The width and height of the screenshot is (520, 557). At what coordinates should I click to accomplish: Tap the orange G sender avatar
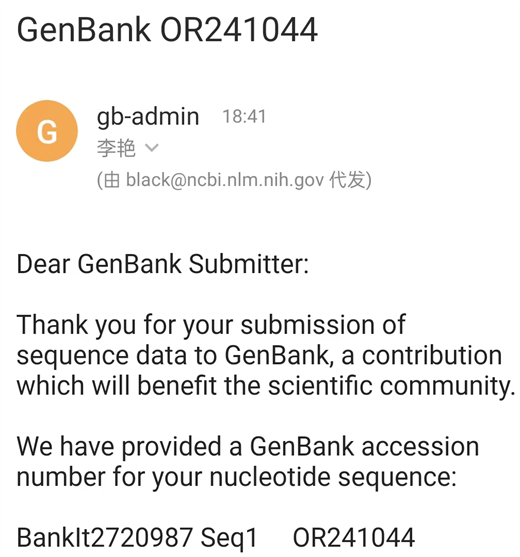tap(47, 131)
